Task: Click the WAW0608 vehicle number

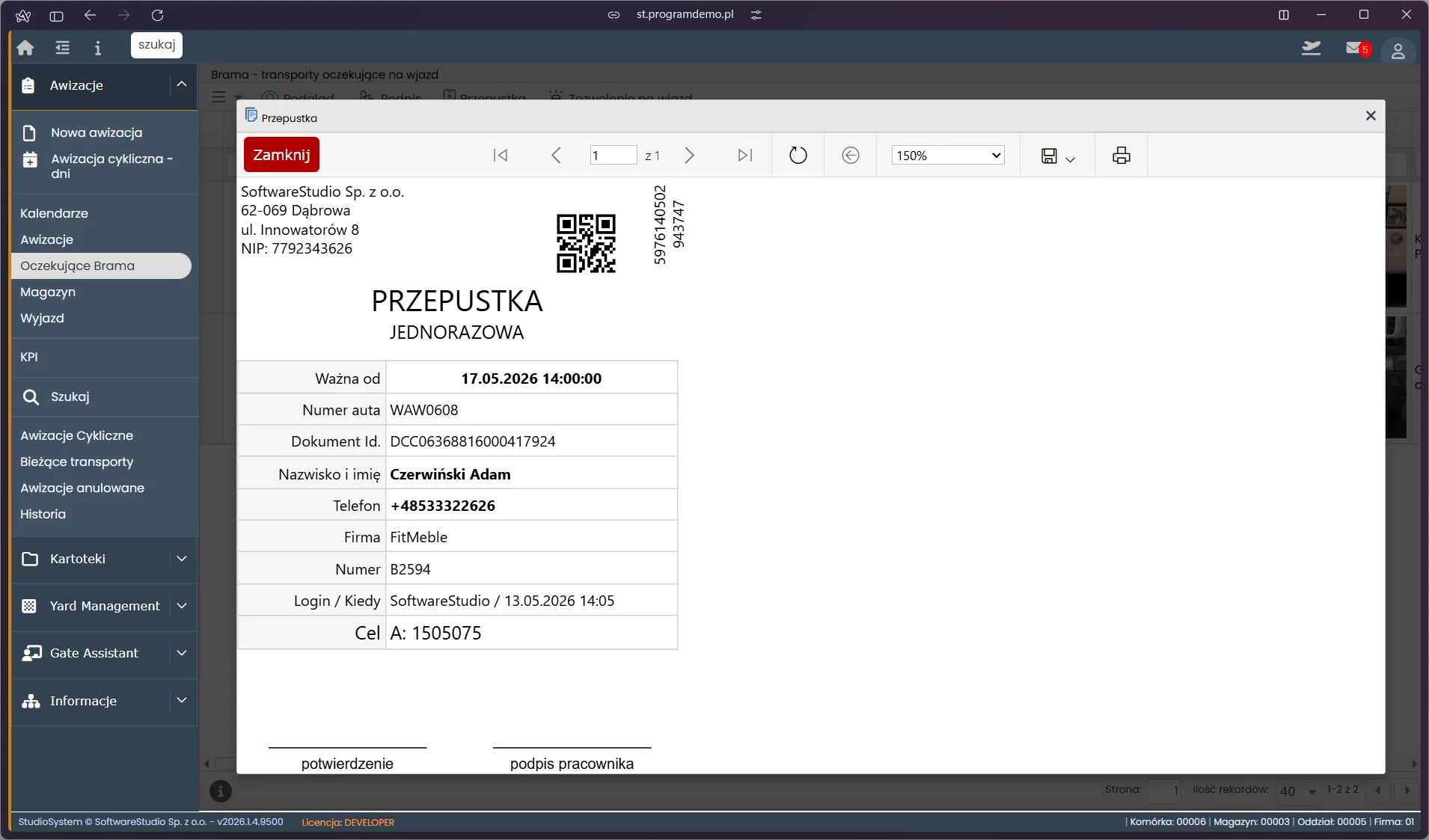Action: [x=424, y=410]
